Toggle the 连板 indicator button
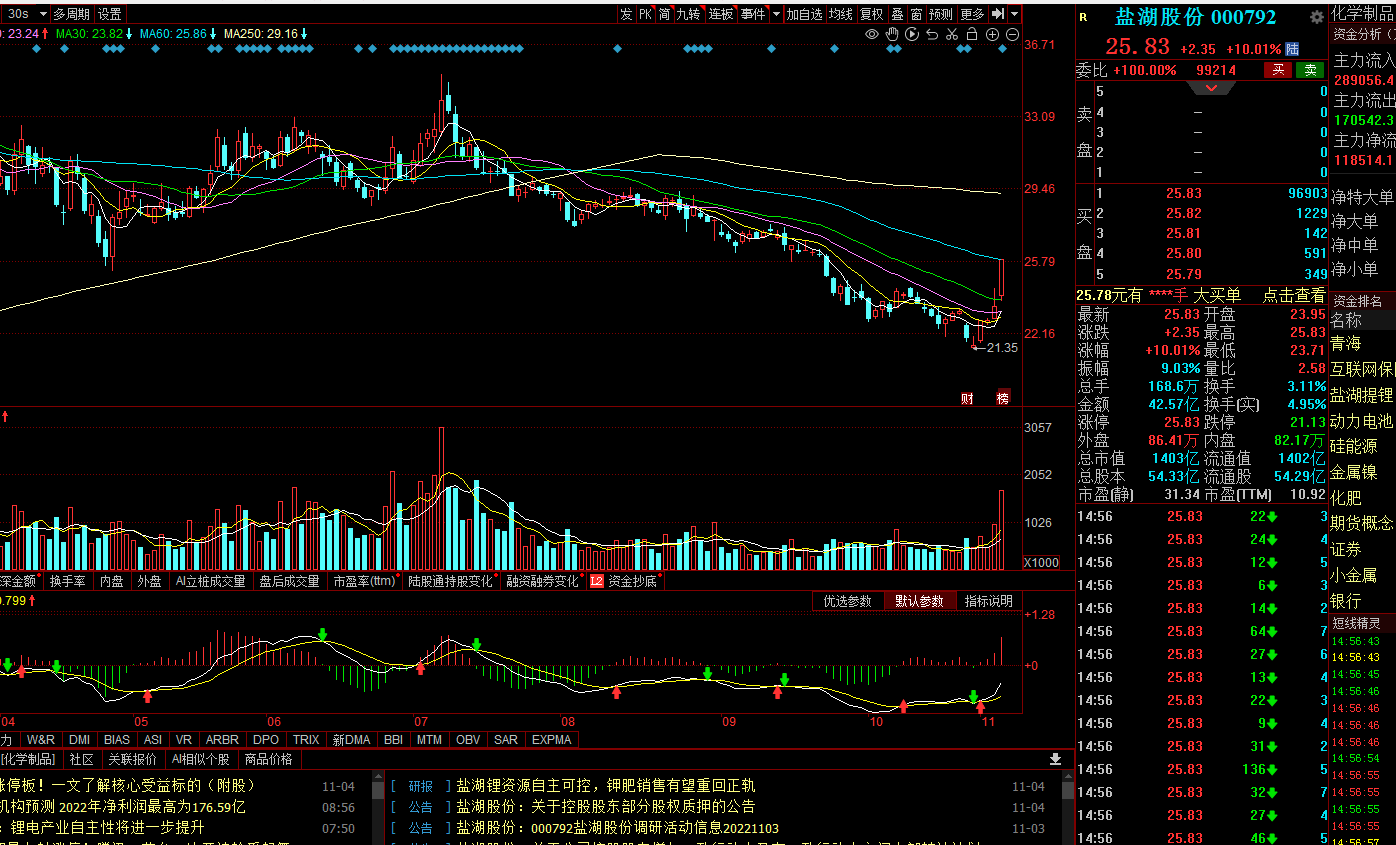This screenshot has height=845, width=1396. coord(721,14)
